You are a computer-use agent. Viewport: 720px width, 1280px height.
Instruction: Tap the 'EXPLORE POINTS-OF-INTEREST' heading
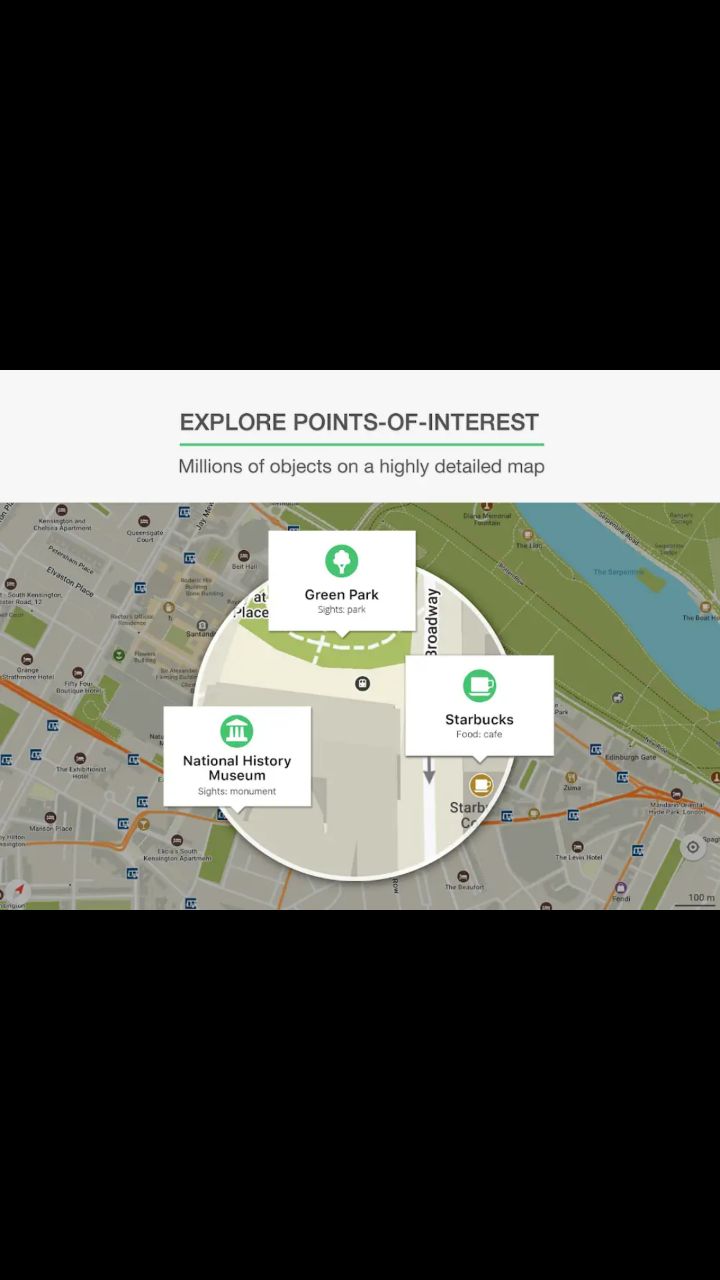[359, 422]
